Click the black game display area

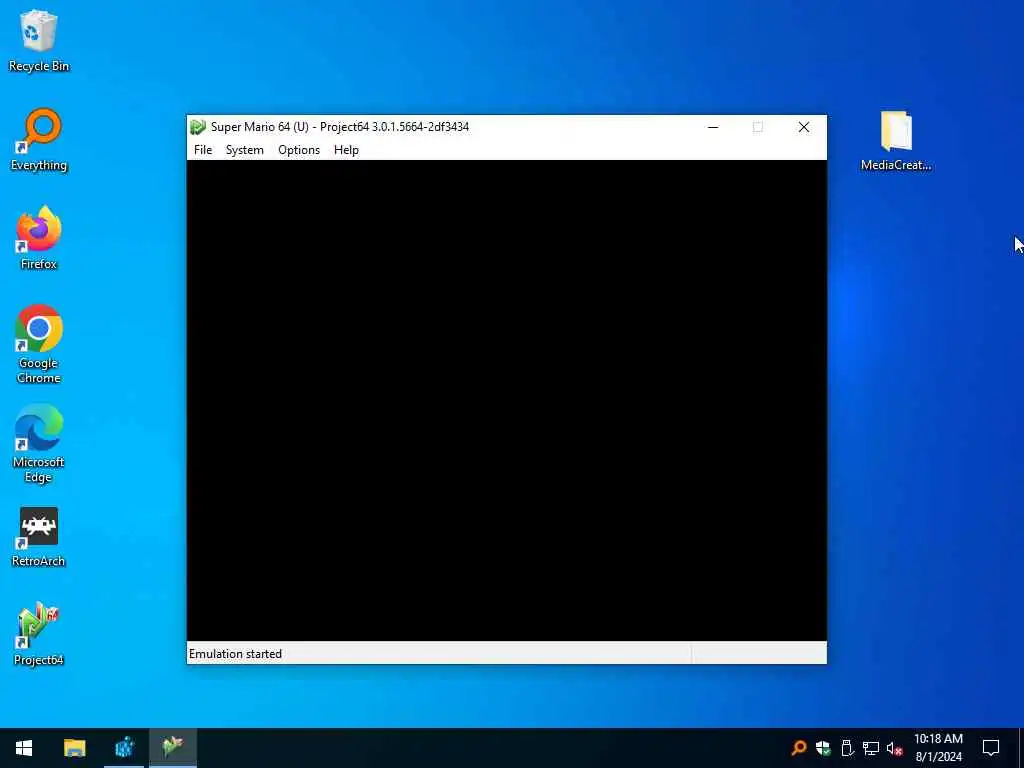click(507, 400)
